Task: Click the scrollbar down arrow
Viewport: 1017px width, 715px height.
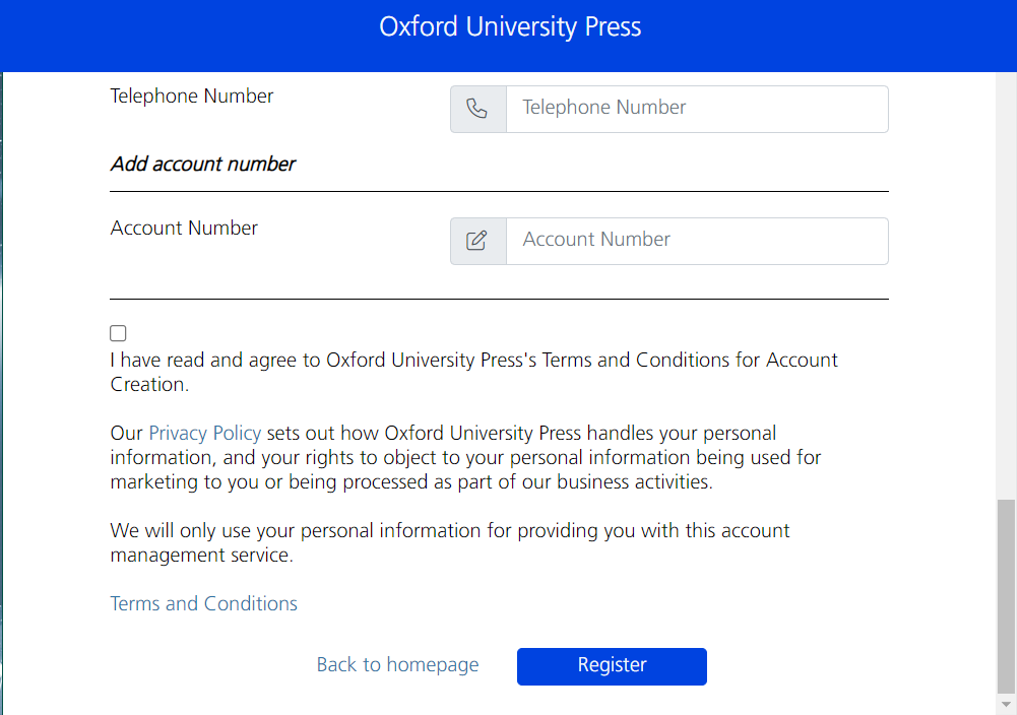Action: [1006, 704]
